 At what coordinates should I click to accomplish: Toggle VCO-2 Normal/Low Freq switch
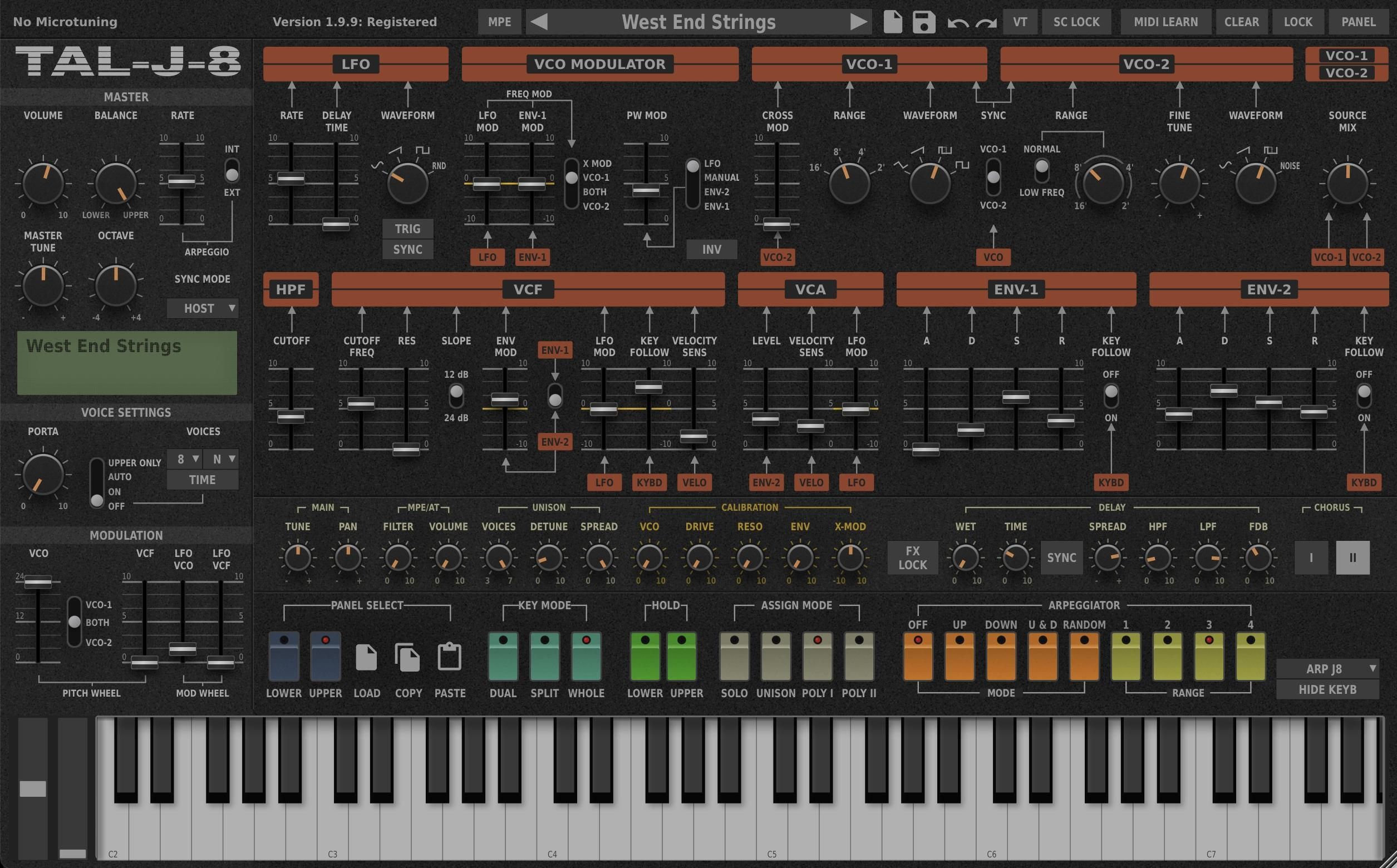pyautogui.click(x=1041, y=170)
